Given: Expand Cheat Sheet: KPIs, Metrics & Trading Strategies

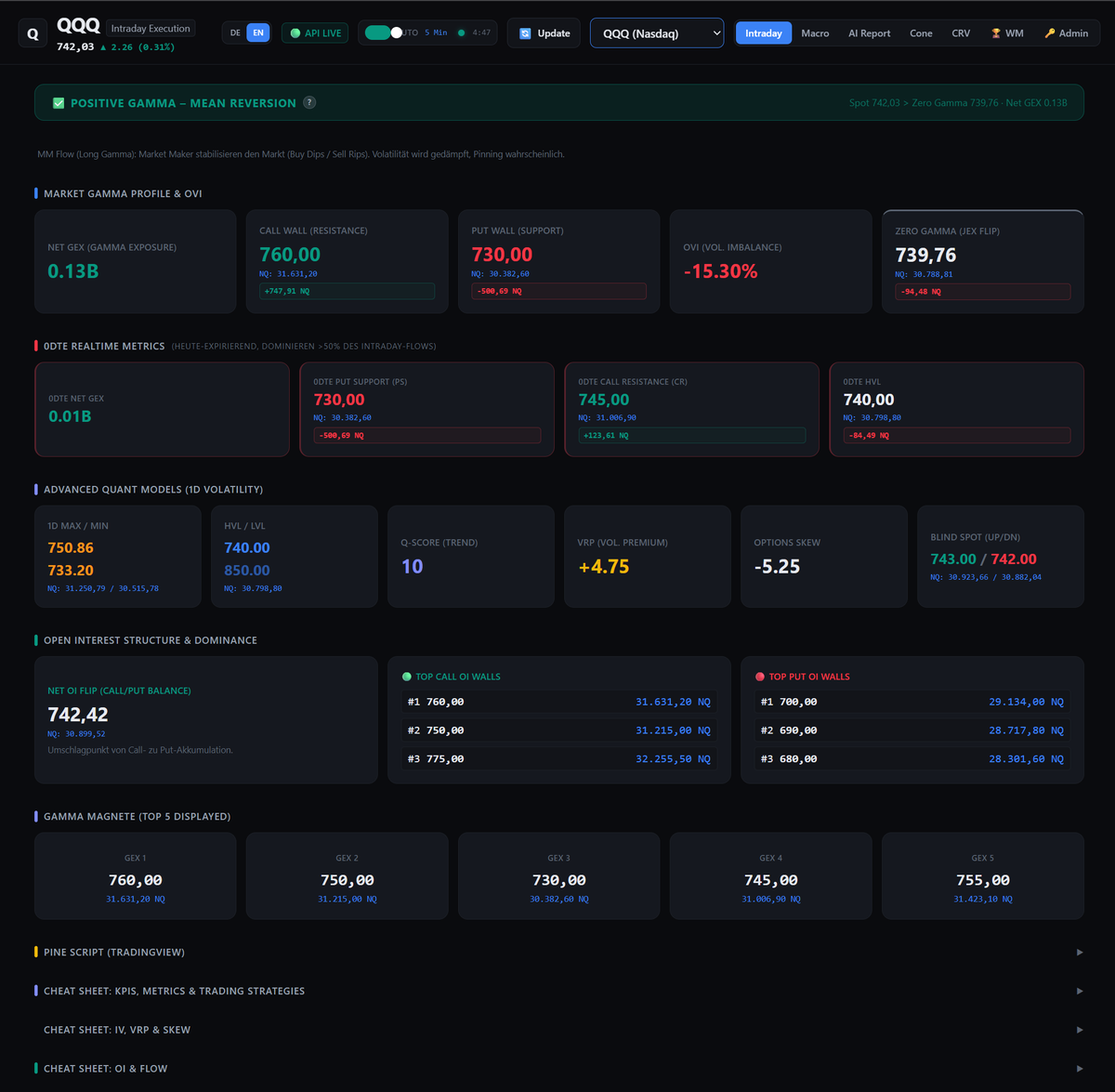Looking at the screenshot, I should [x=557, y=991].
